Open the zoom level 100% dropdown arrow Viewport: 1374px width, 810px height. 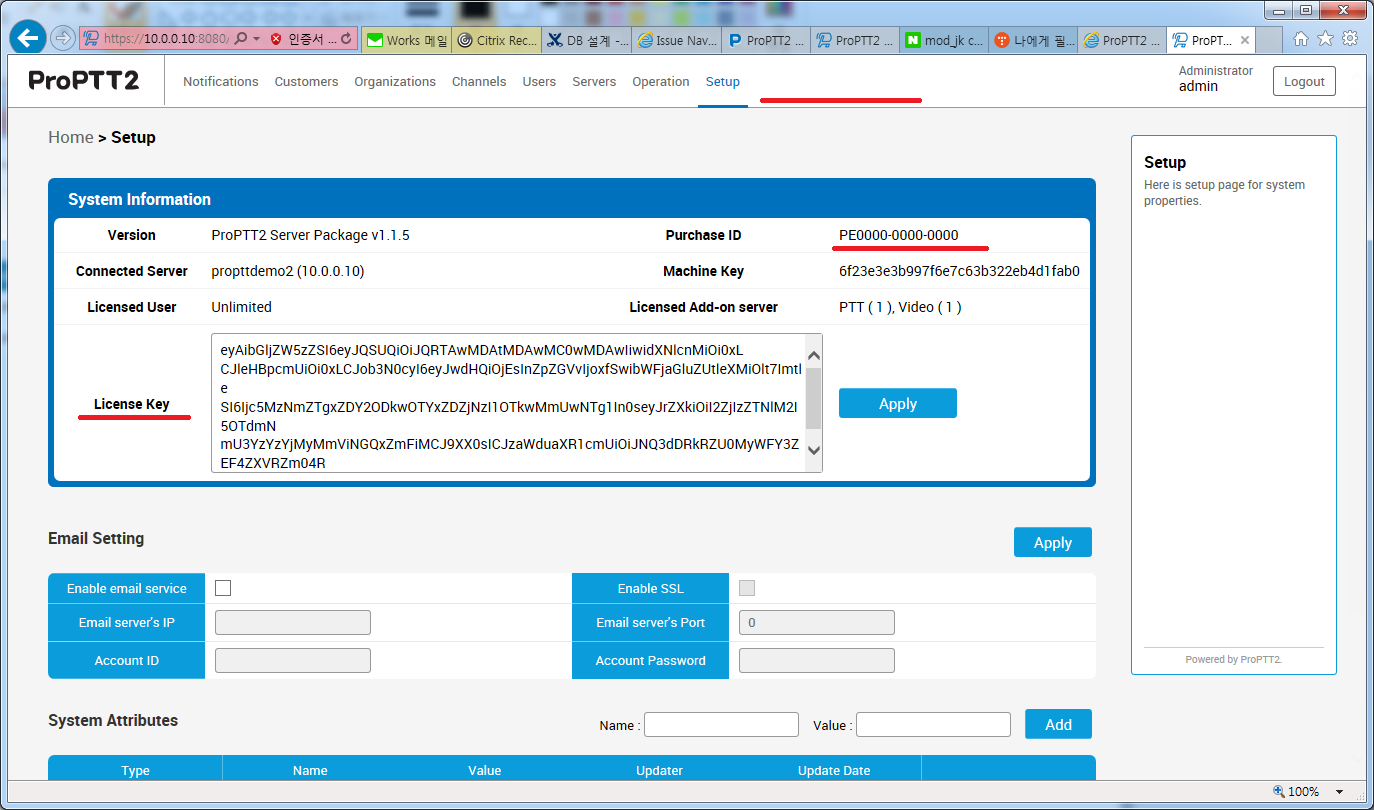click(x=1339, y=792)
